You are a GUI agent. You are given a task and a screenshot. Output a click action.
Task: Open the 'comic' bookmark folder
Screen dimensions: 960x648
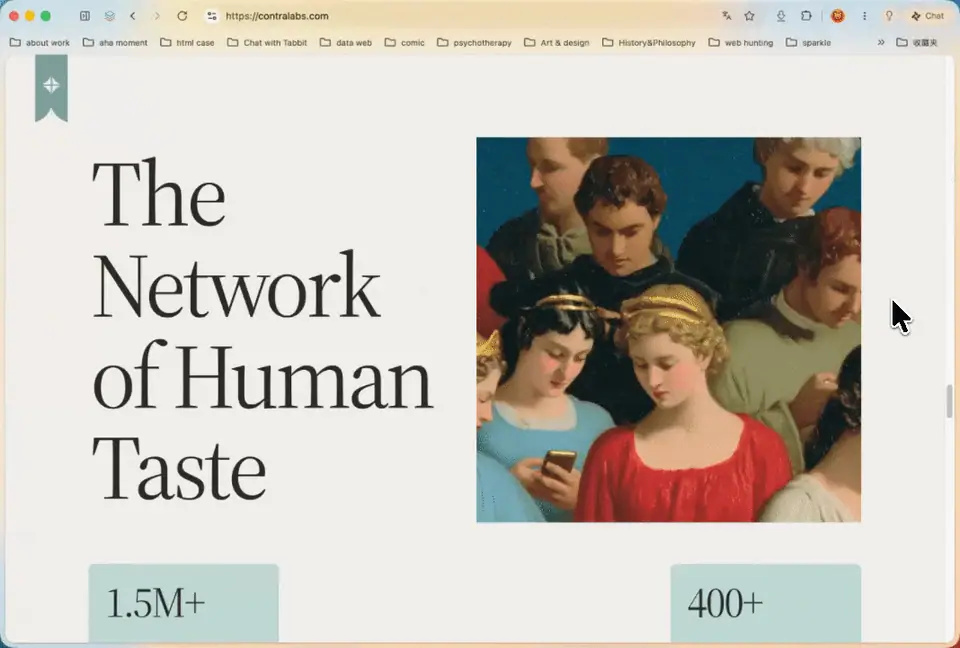[405, 42]
